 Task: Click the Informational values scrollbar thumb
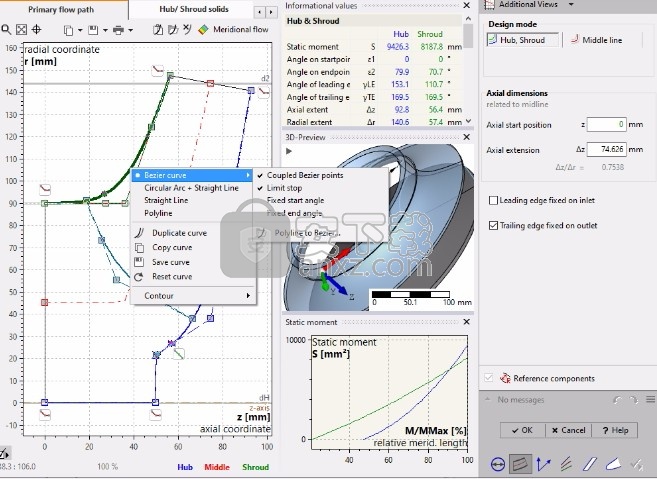468,36
